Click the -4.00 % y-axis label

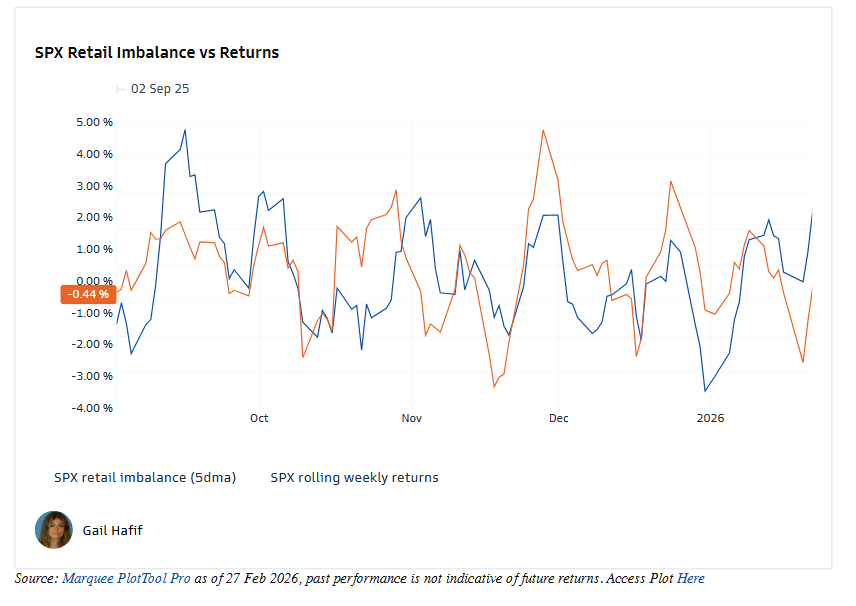tap(94, 408)
